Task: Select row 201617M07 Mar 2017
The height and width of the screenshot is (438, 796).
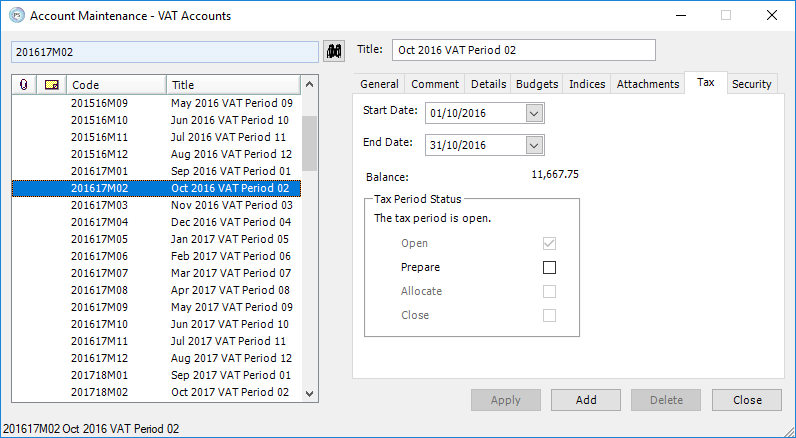Action: (156, 274)
